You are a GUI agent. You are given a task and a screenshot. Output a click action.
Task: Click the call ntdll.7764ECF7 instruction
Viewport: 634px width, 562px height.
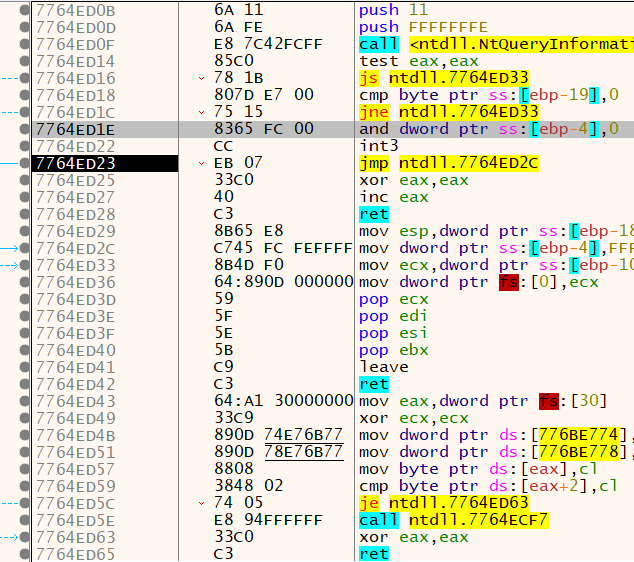(x=454, y=520)
